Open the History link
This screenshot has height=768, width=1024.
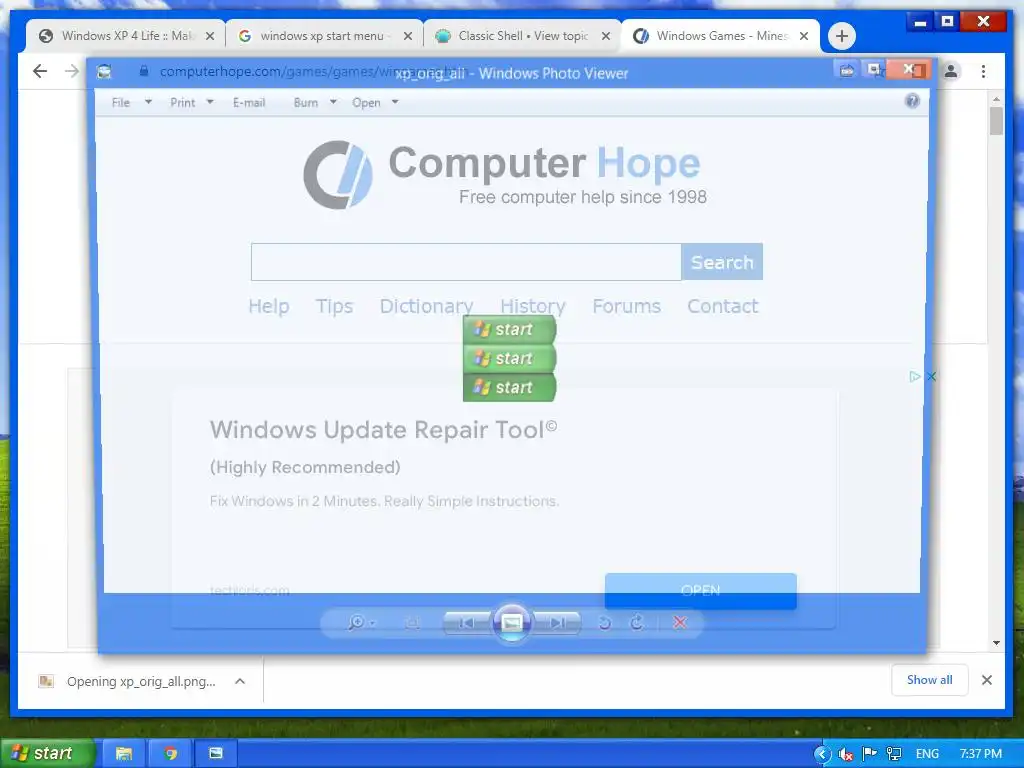[533, 306]
